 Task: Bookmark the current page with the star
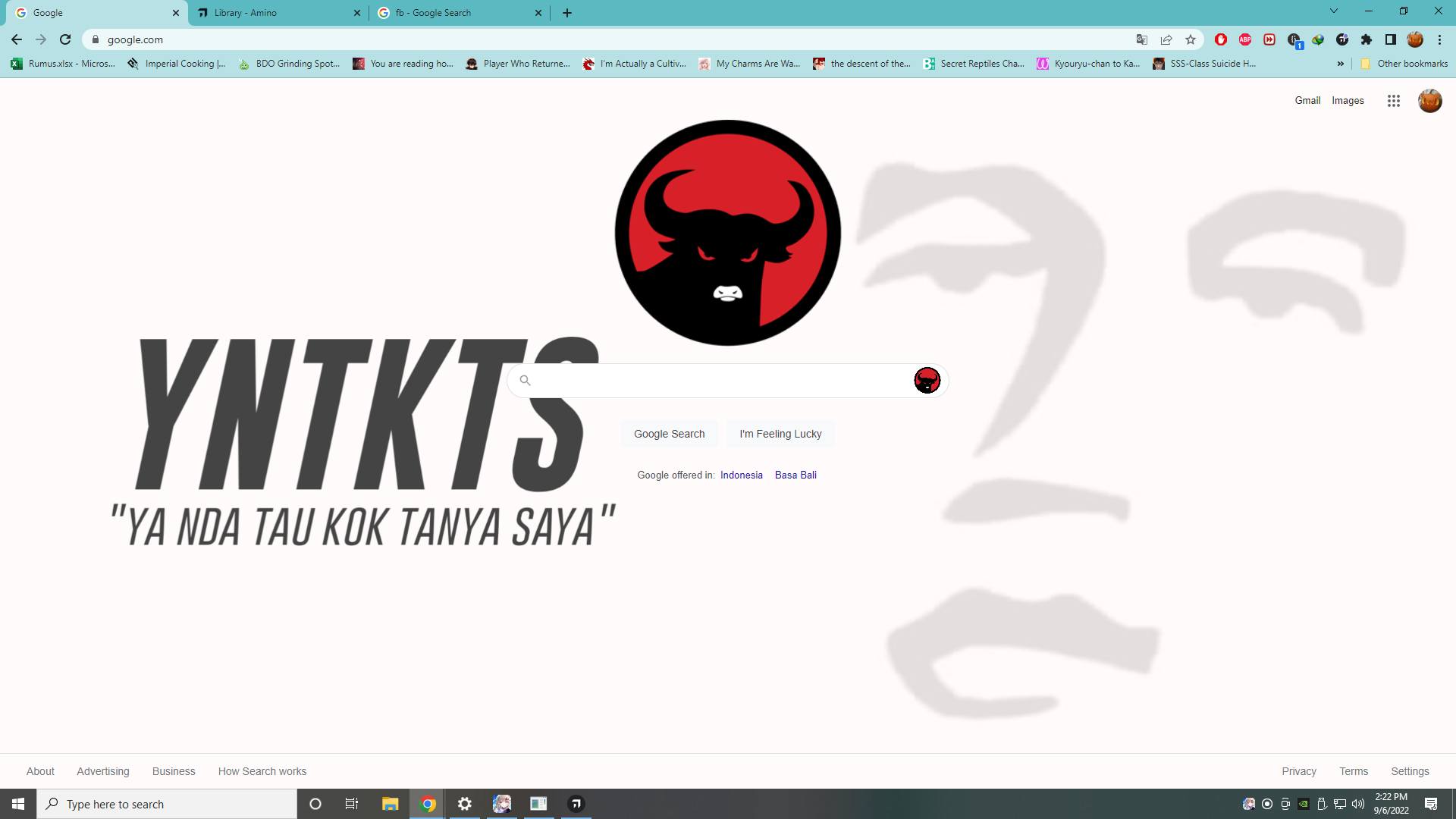tap(1190, 39)
